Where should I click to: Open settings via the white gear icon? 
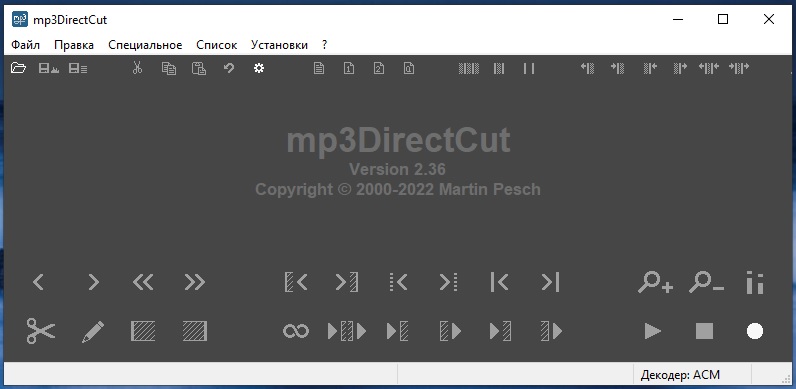click(259, 68)
